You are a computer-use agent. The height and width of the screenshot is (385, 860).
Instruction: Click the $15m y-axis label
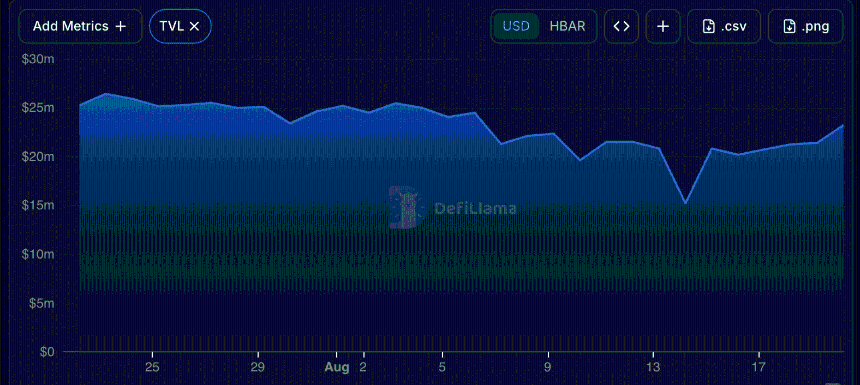coord(38,206)
